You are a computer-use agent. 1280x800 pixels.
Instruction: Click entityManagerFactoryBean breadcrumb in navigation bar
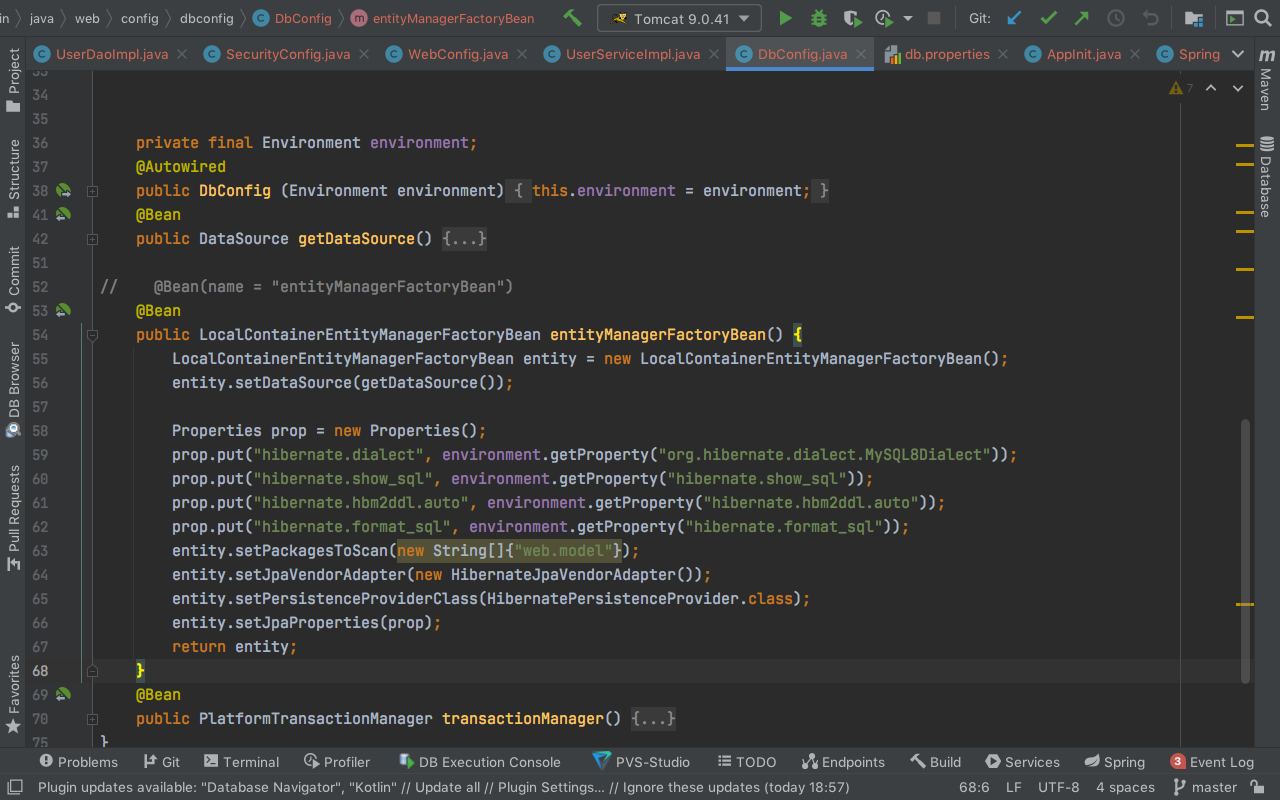[x=444, y=18]
